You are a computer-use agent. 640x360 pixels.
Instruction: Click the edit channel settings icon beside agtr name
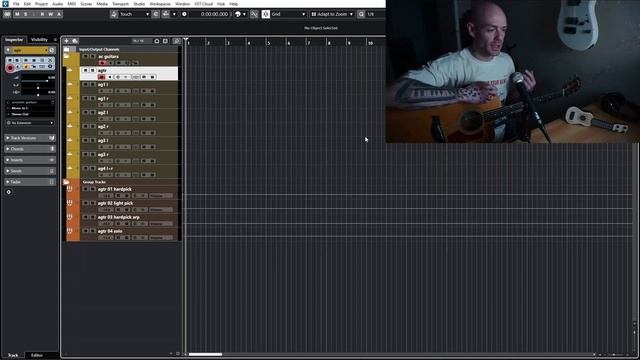(x=52, y=50)
